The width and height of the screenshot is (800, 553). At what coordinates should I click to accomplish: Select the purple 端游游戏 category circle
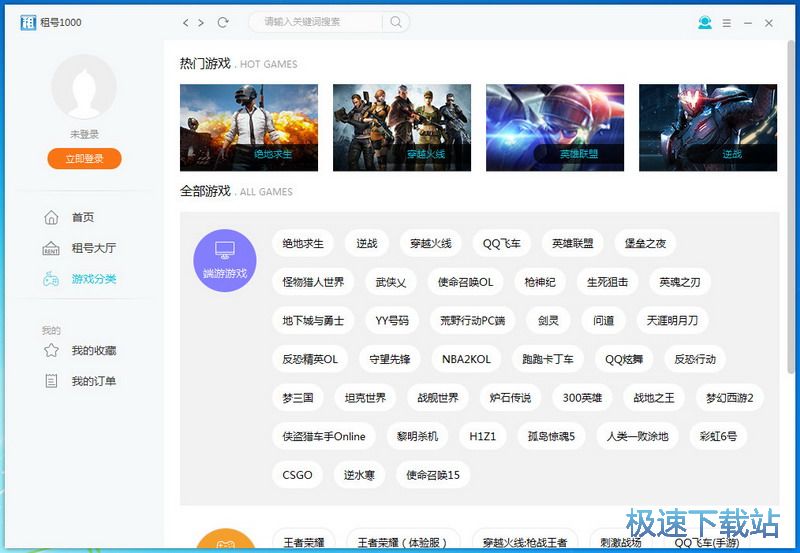(x=225, y=260)
